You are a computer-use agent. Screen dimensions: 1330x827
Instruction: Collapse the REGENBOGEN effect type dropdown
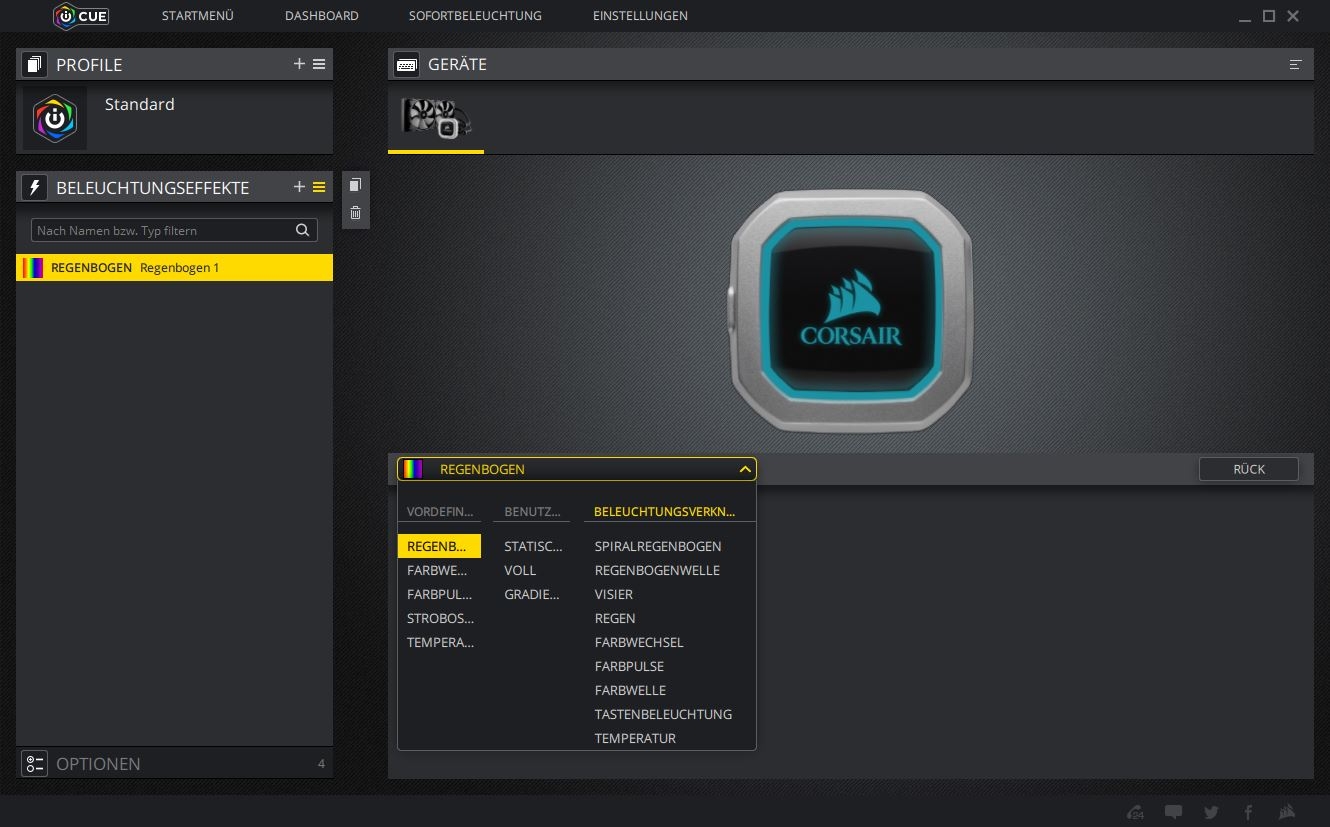point(745,469)
